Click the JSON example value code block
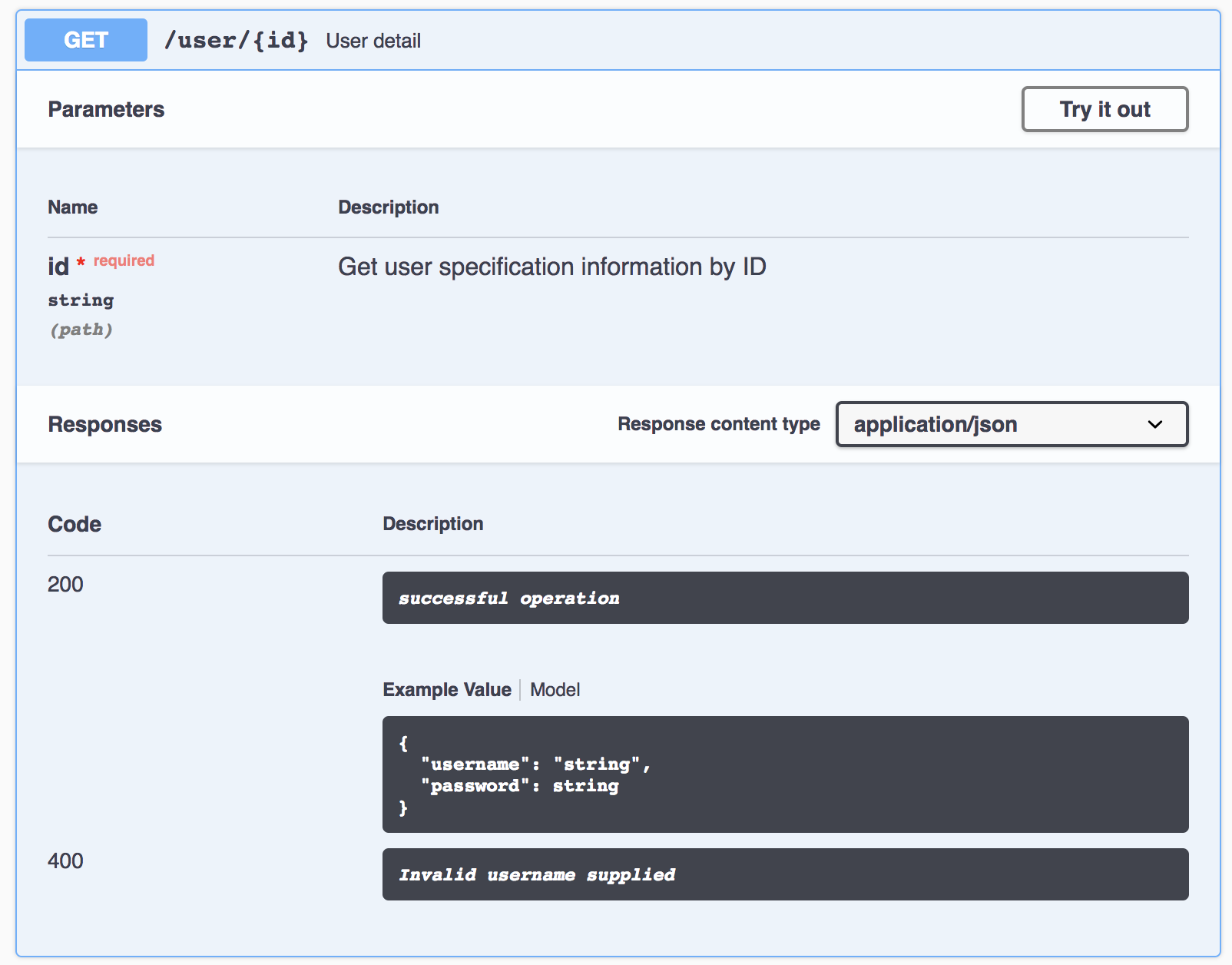Image resolution: width=1232 pixels, height=965 pixels. (785, 774)
